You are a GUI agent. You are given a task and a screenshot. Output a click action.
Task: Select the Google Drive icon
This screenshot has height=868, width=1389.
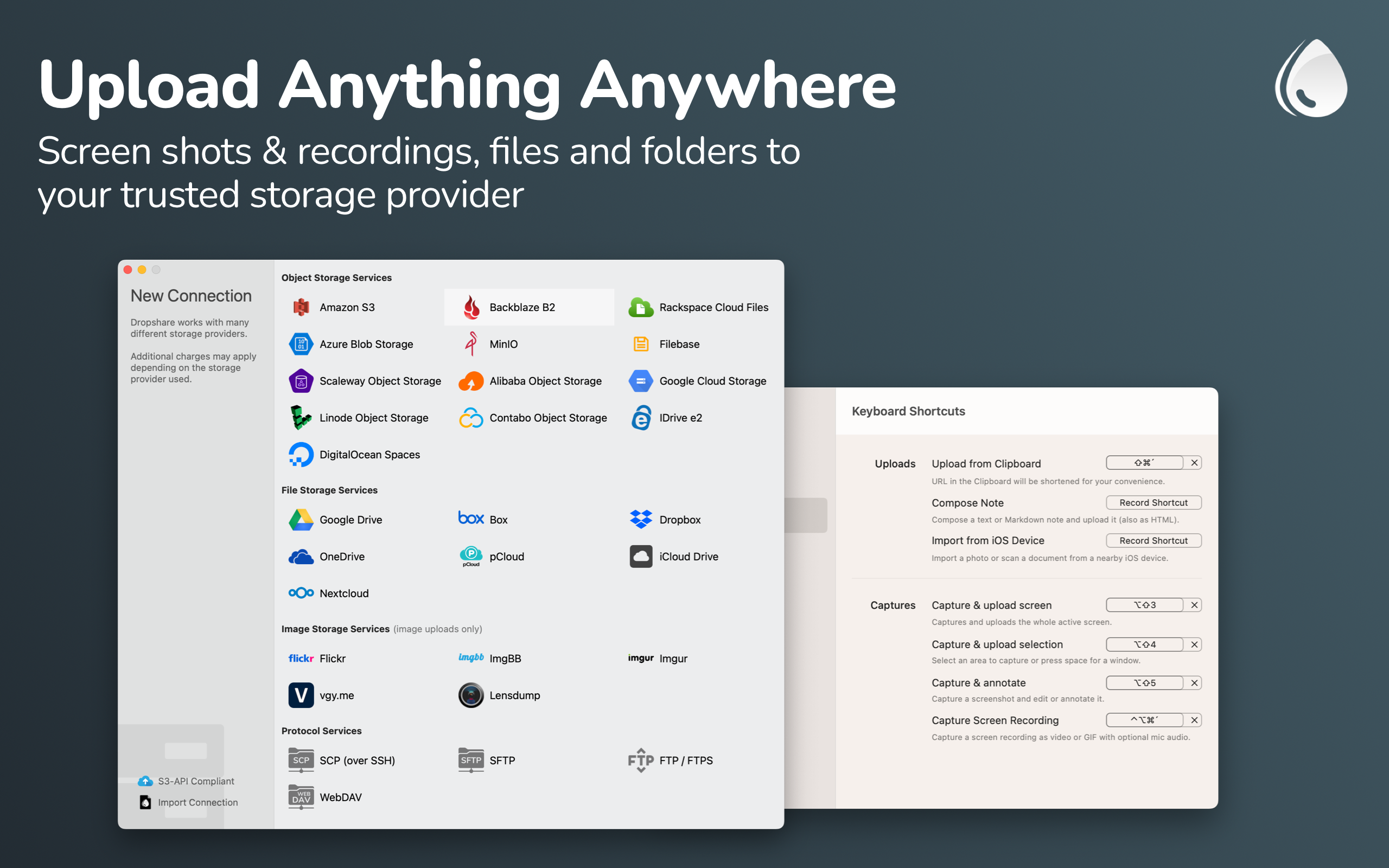click(301, 520)
